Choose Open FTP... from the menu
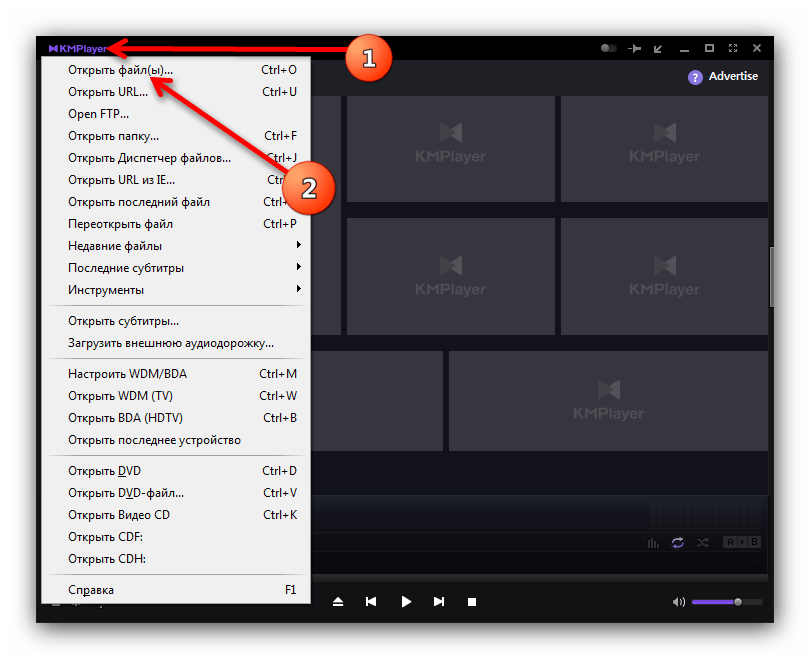 176,114
